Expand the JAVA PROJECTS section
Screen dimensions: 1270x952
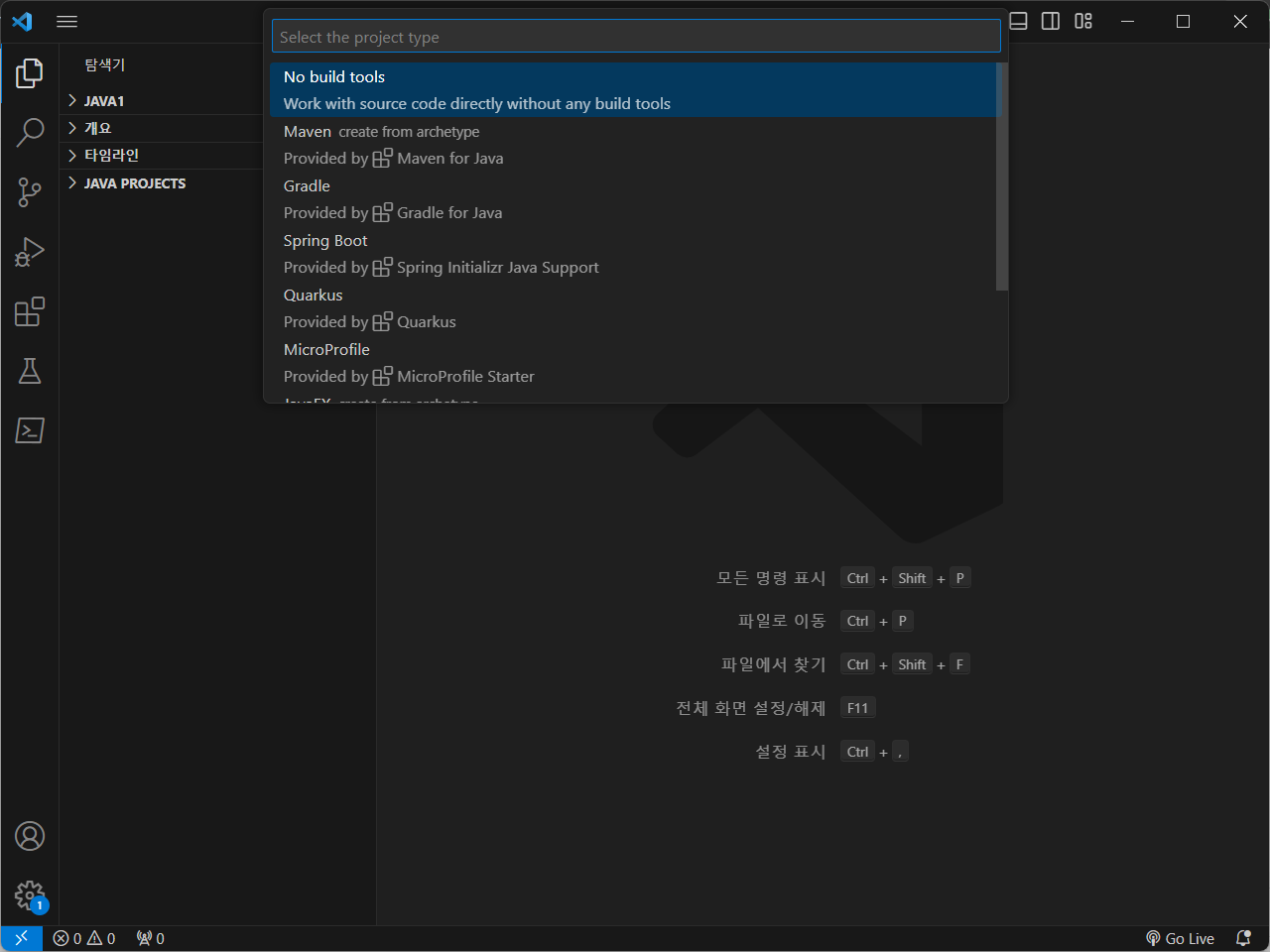point(161,182)
